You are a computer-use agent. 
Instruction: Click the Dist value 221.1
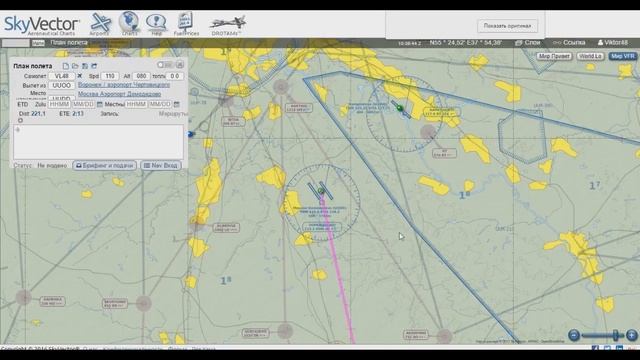(38, 114)
